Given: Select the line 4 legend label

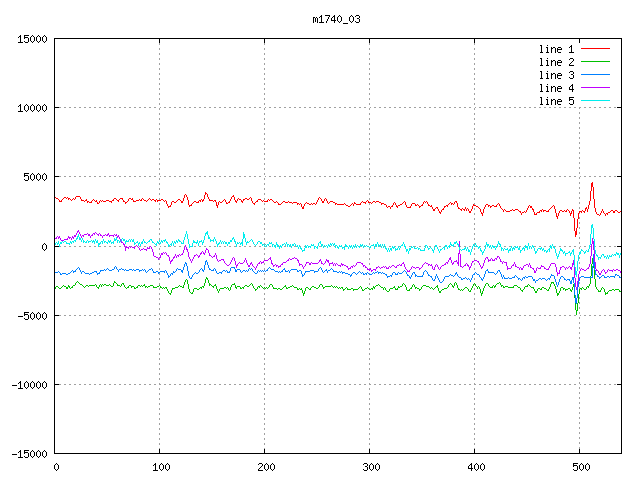Looking at the screenshot, I should tap(556, 88).
